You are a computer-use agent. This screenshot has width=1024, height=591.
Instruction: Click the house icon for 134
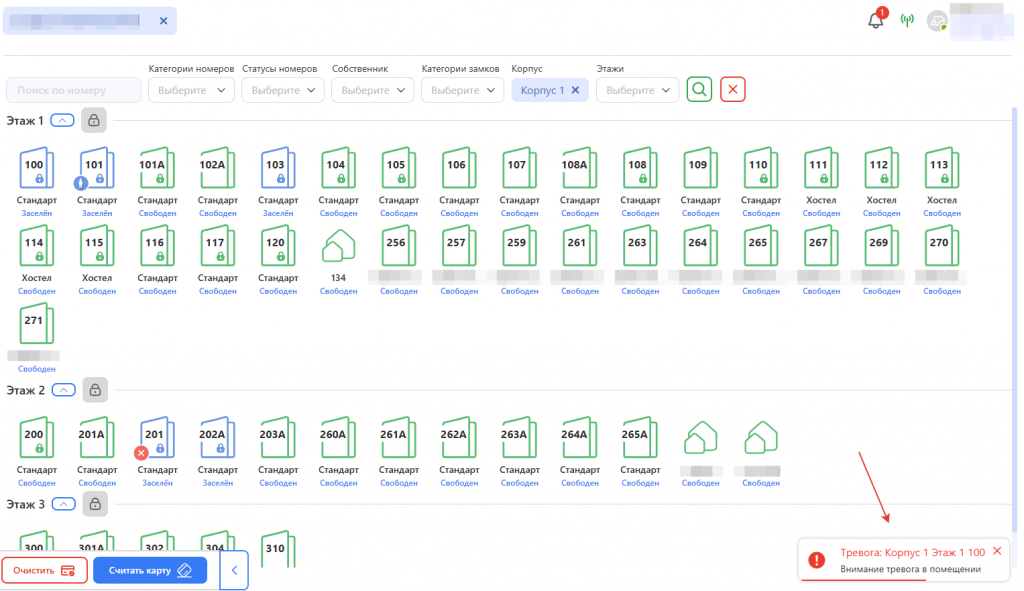338,246
